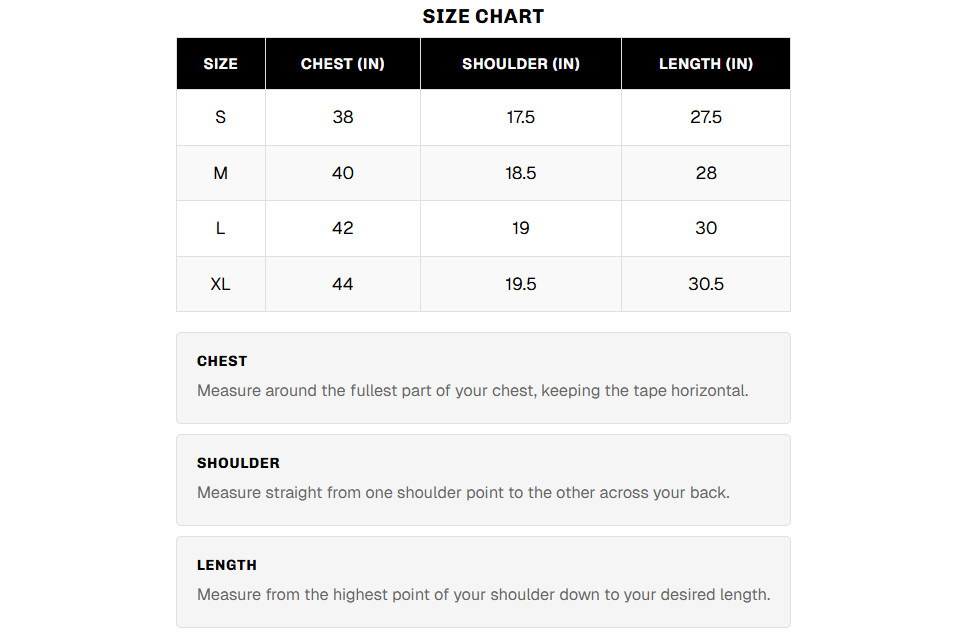
Task: Click the shoulder value 17.5 cell
Action: click(520, 117)
